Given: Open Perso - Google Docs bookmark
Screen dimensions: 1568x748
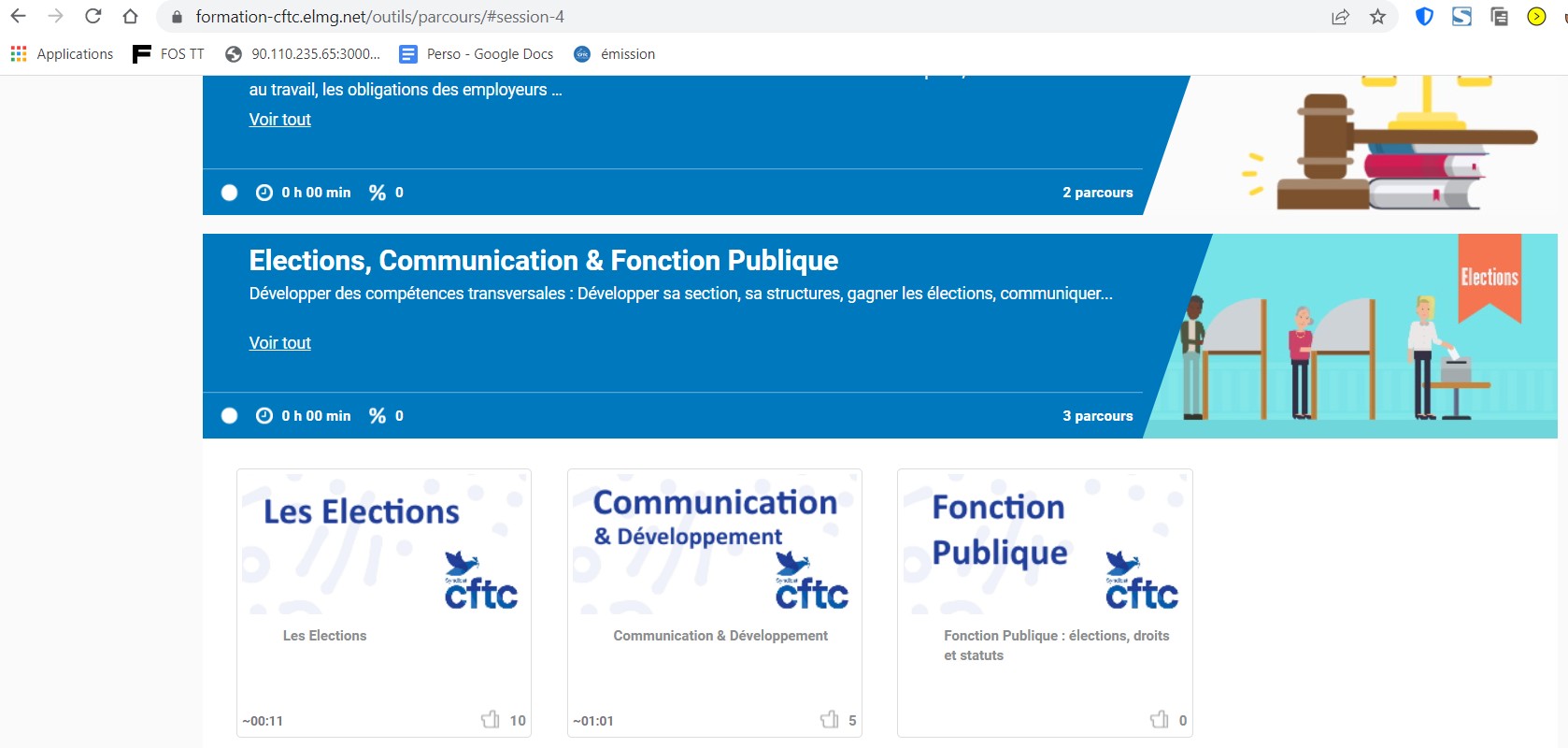Looking at the screenshot, I should click(477, 54).
